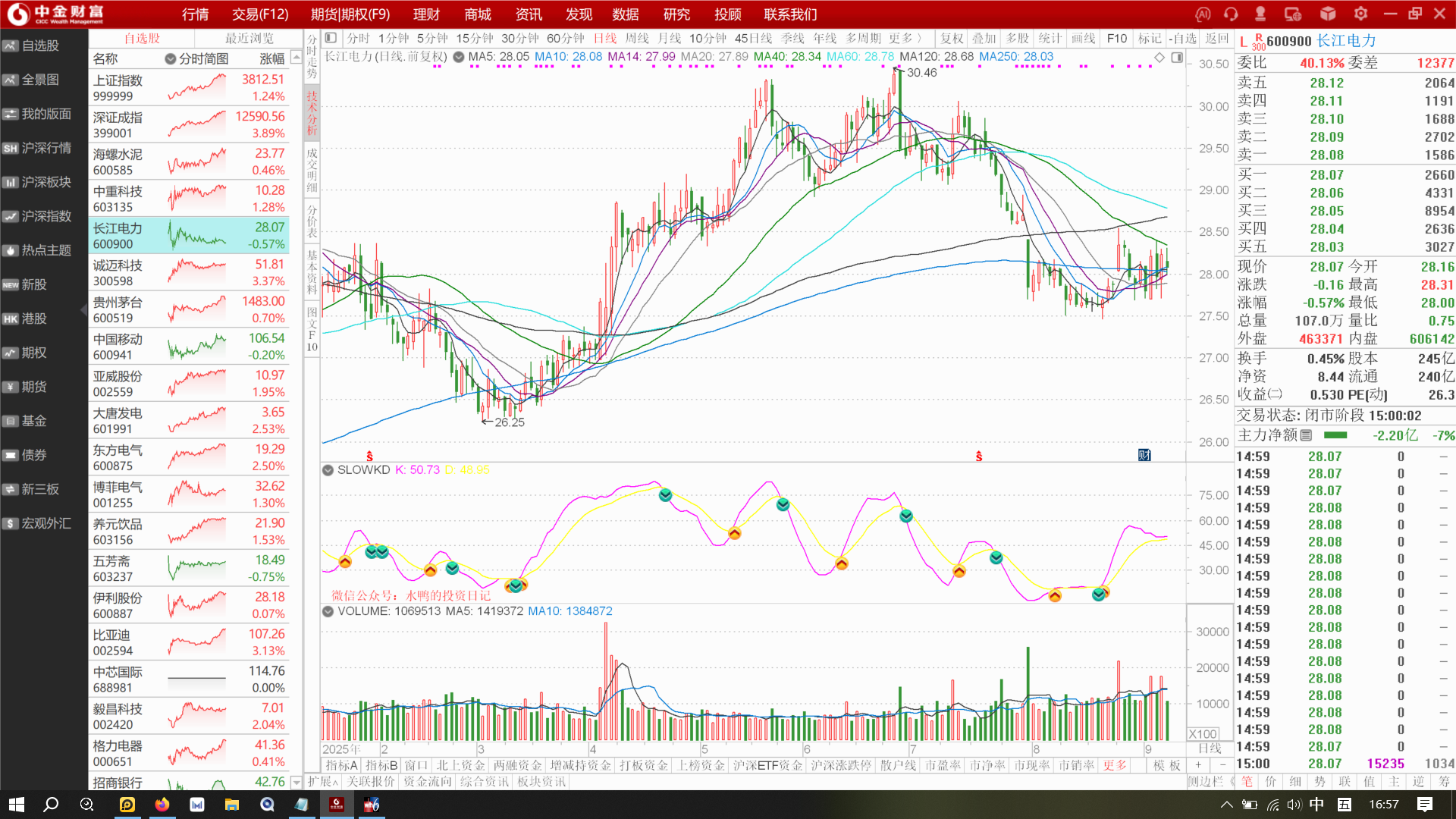Switch to the 最近浏览 tab

pos(249,39)
